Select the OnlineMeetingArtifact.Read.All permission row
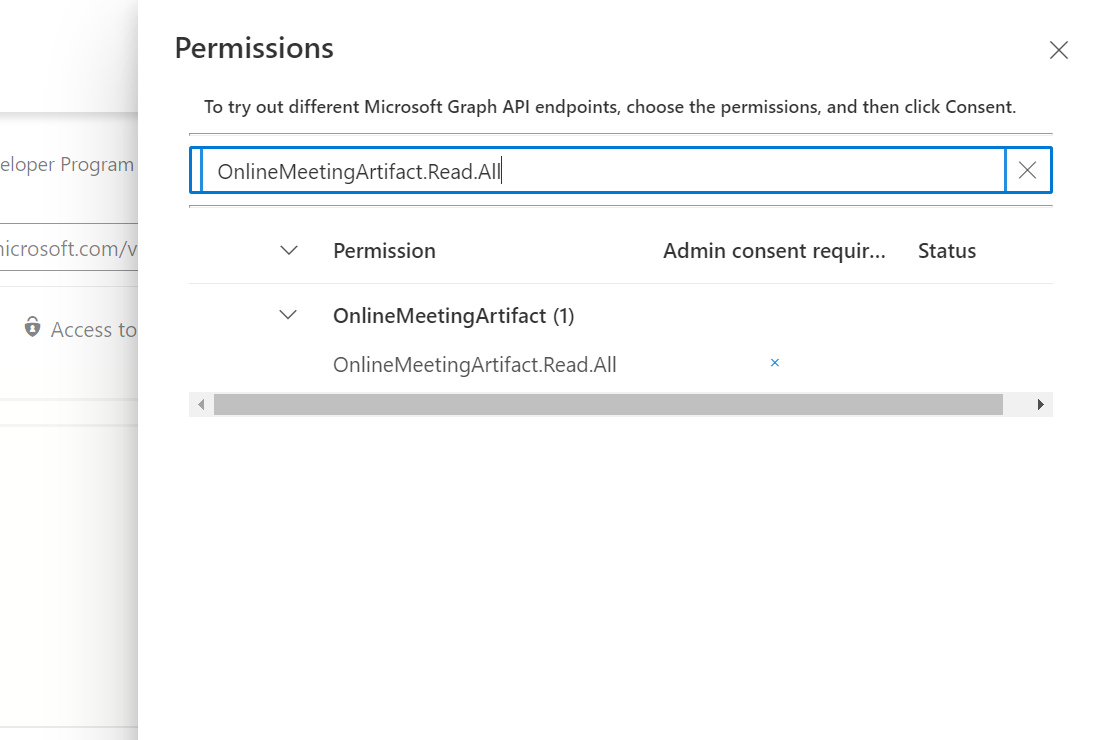 click(475, 364)
